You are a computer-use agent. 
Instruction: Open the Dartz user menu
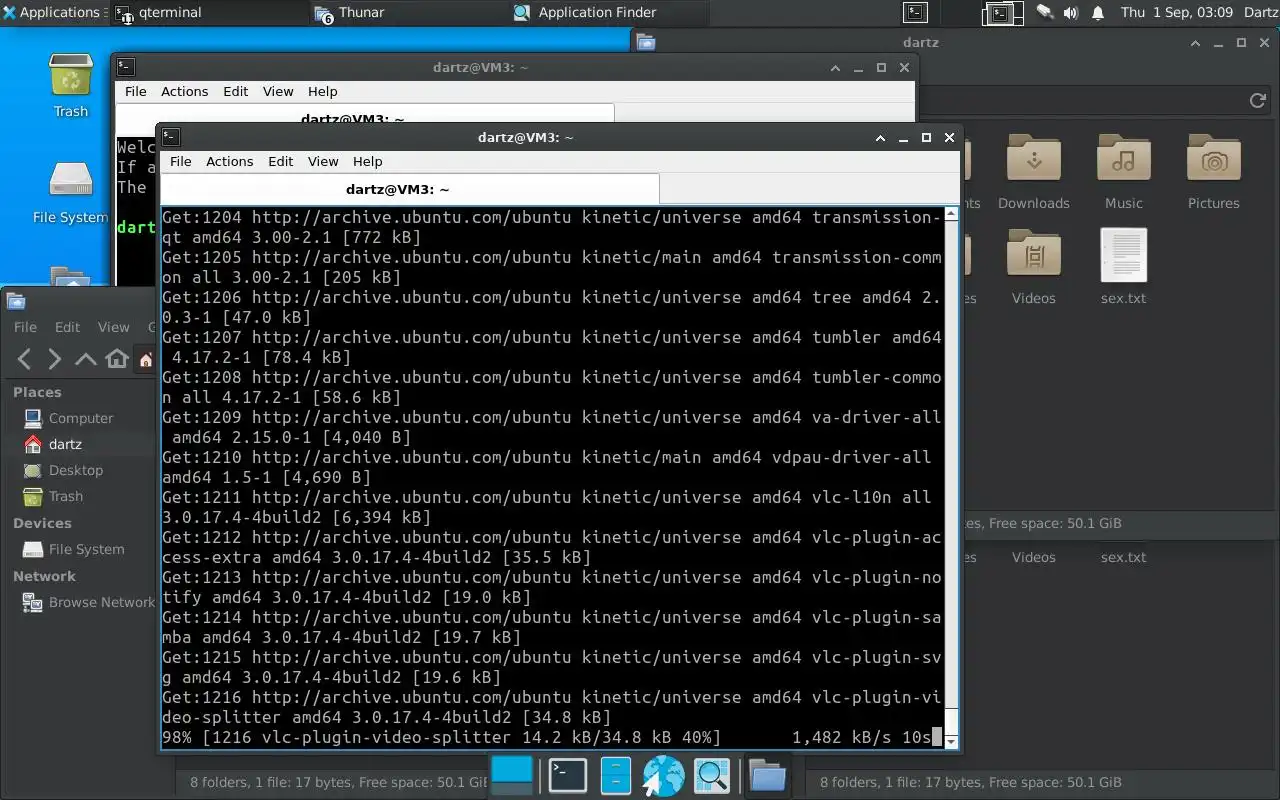click(1260, 12)
